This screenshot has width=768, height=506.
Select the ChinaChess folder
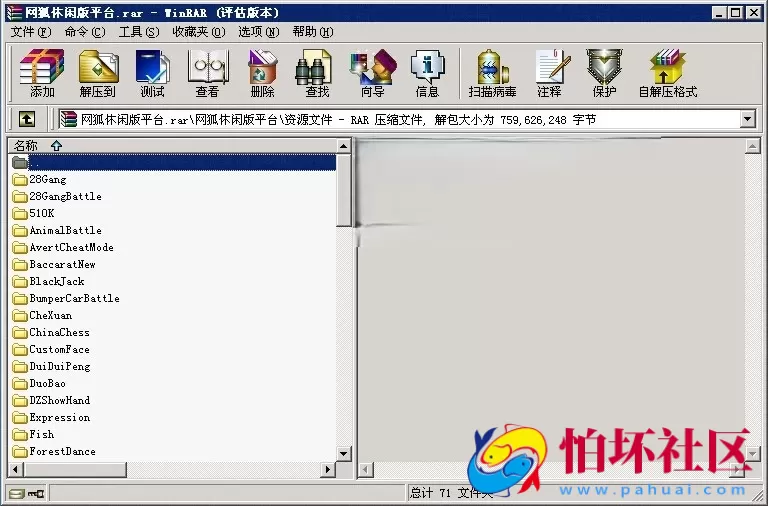(x=51, y=332)
